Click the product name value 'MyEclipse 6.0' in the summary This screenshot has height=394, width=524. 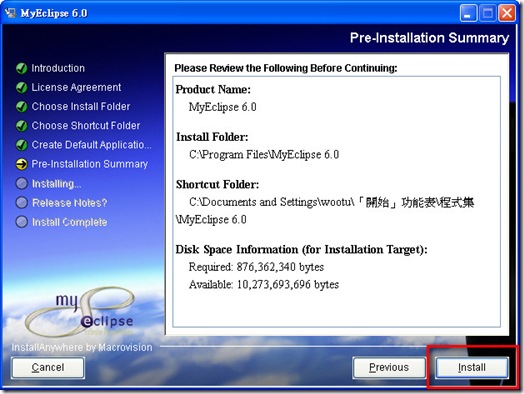(223, 107)
